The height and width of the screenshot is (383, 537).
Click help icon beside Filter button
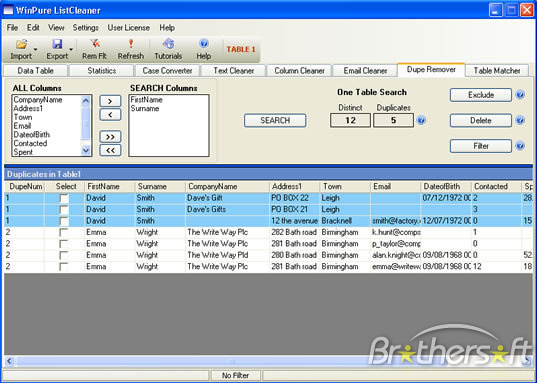click(x=520, y=146)
